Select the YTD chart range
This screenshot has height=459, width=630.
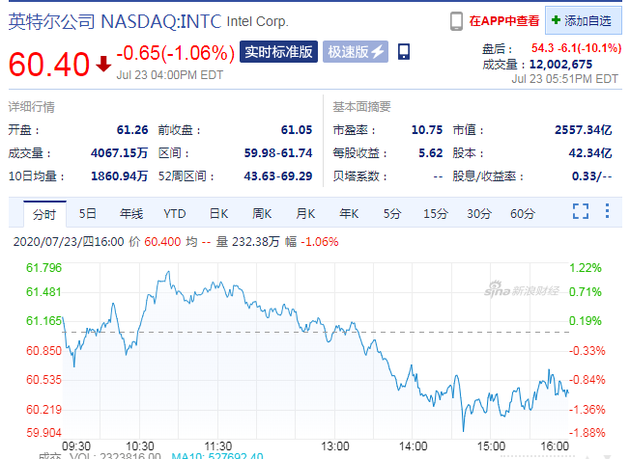(175, 213)
